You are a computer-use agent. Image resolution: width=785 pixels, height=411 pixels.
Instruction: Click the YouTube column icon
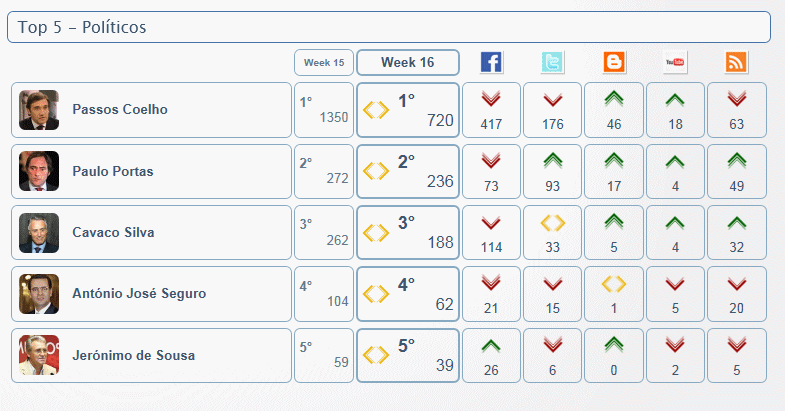[676, 62]
